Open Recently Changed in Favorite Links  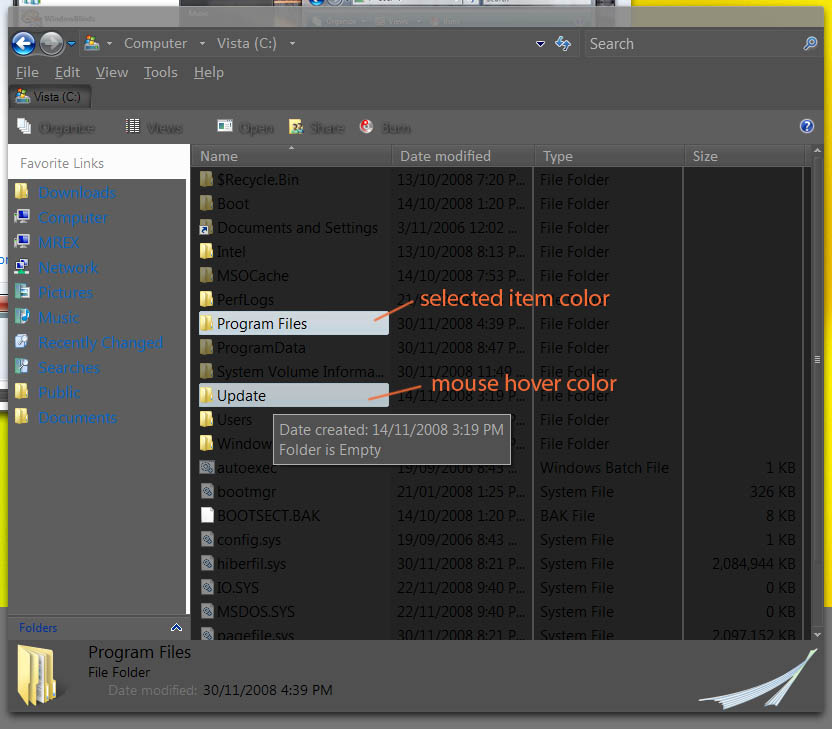point(100,343)
